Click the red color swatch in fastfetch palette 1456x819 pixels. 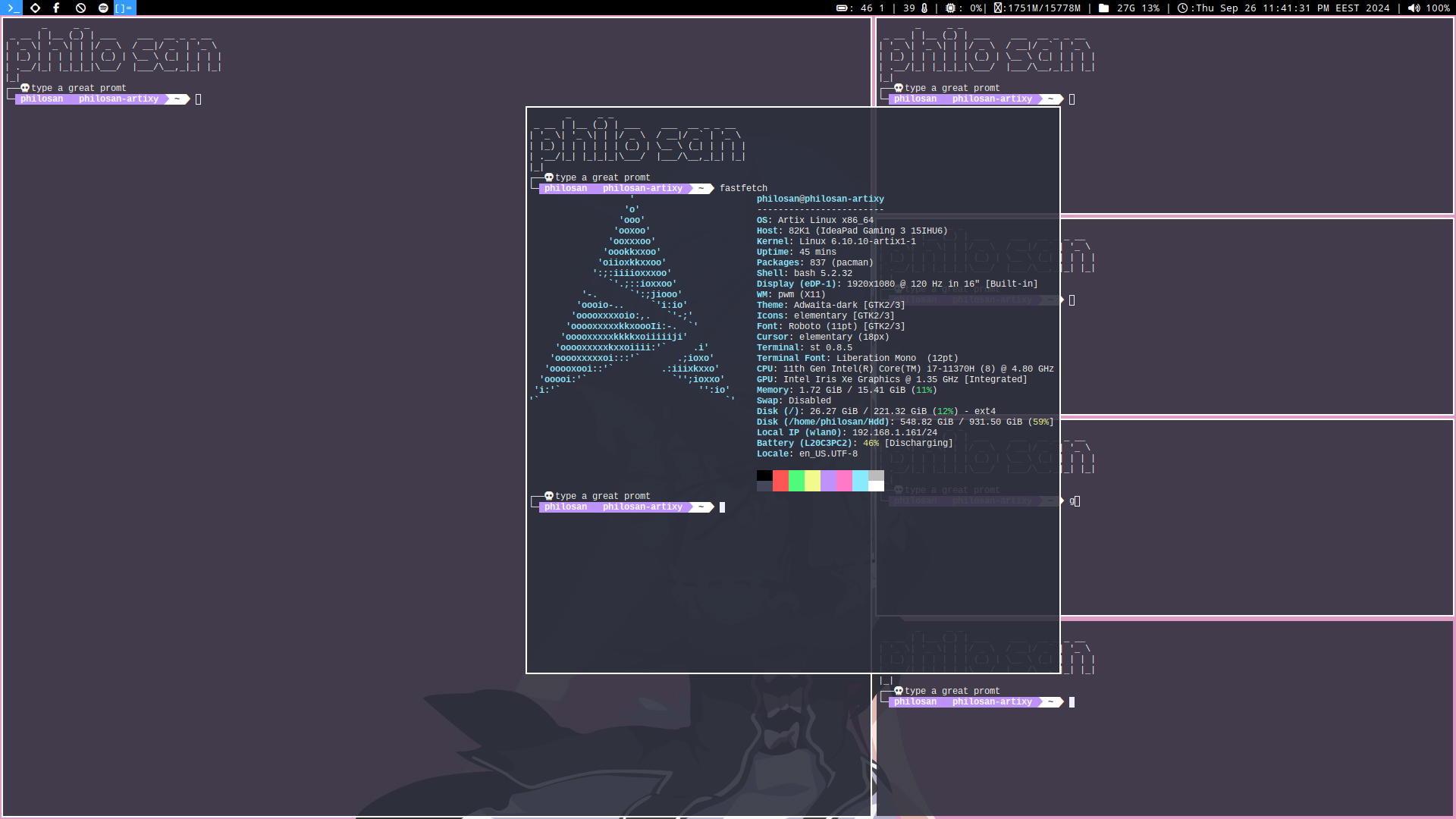point(780,480)
